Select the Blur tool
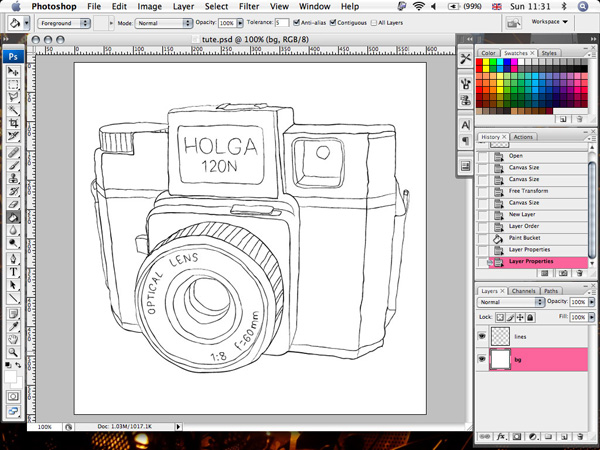600x450 pixels. (x=13, y=230)
